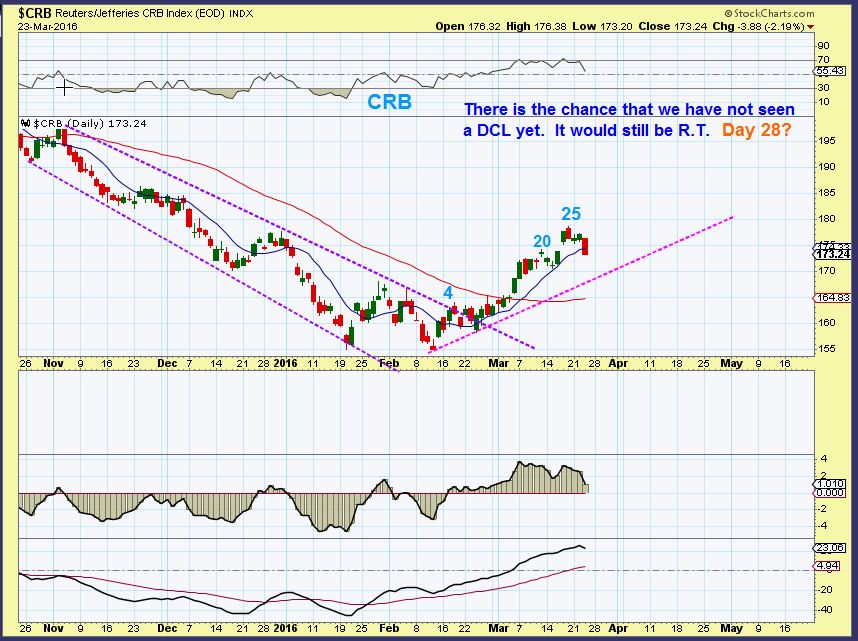
Task: Click the 10 level on RSI scale
Action: click(824, 102)
